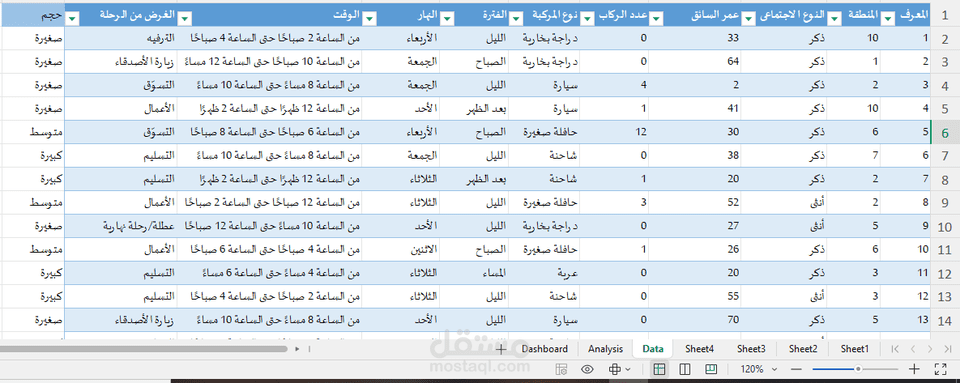The image size is (960, 383).
Task: Select cell الترفيه in row 2
Action: click(121, 39)
